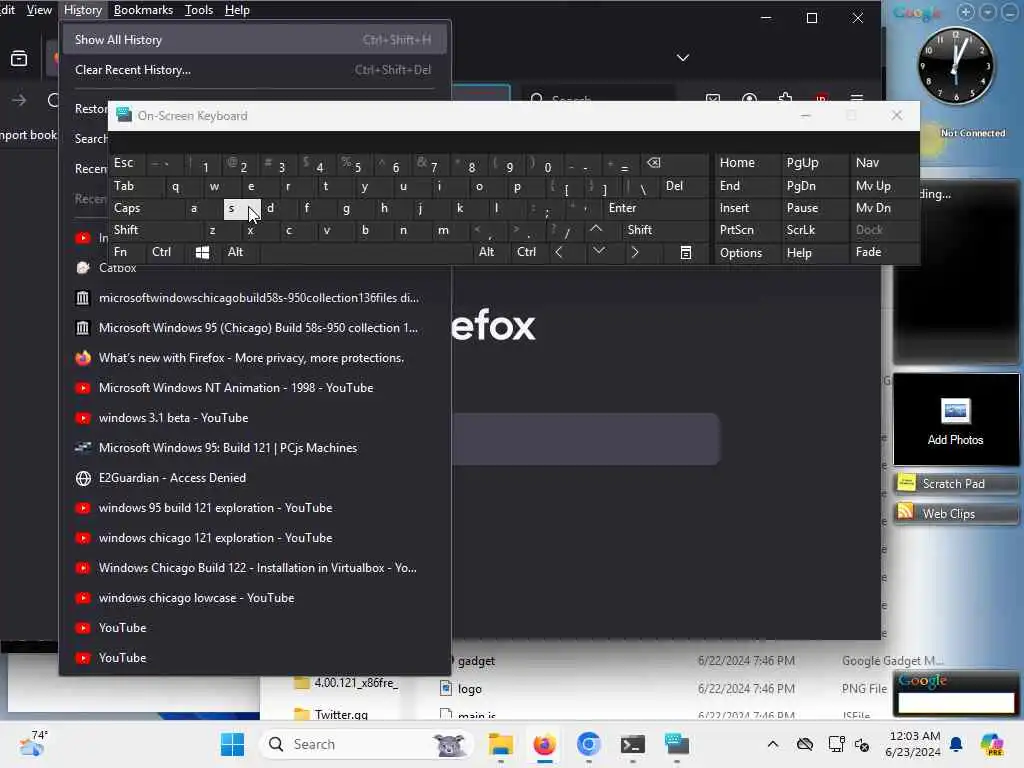The image size is (1024, 768).
Task: Choose Clear Recent History option
Action: coord(255,70)
